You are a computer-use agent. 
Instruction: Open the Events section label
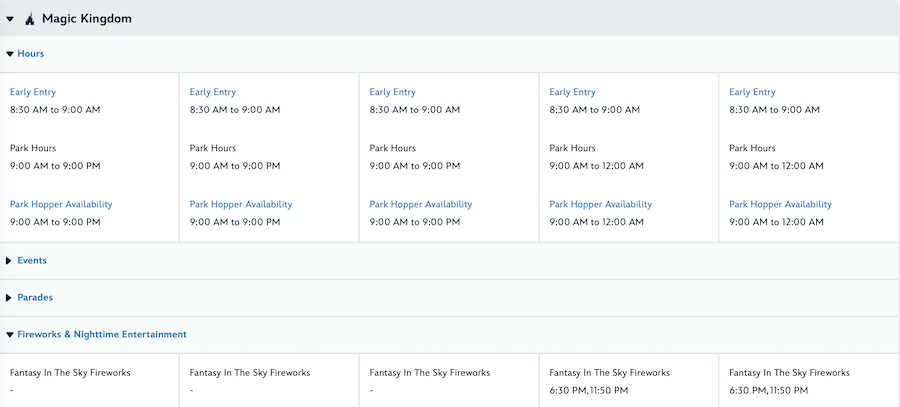click(32, 261)
